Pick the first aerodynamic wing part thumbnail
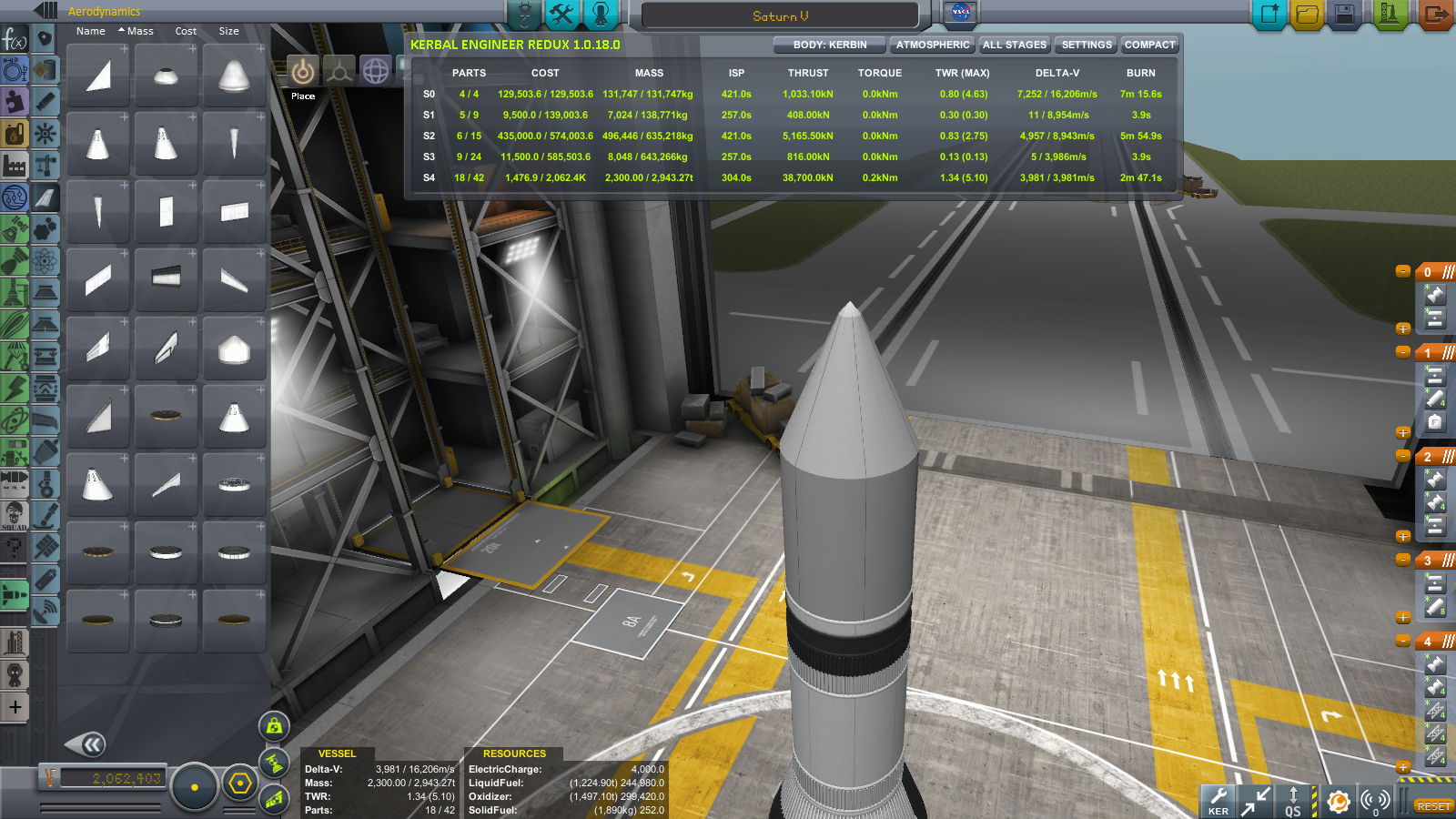 pyautogui.click(x=98, y=76)
